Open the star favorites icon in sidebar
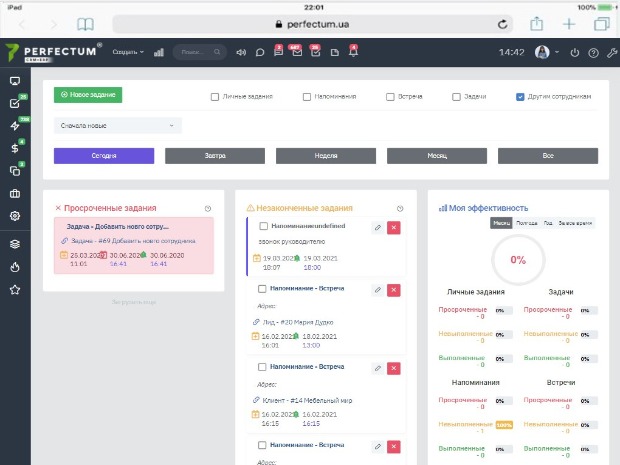 [15, 290]
